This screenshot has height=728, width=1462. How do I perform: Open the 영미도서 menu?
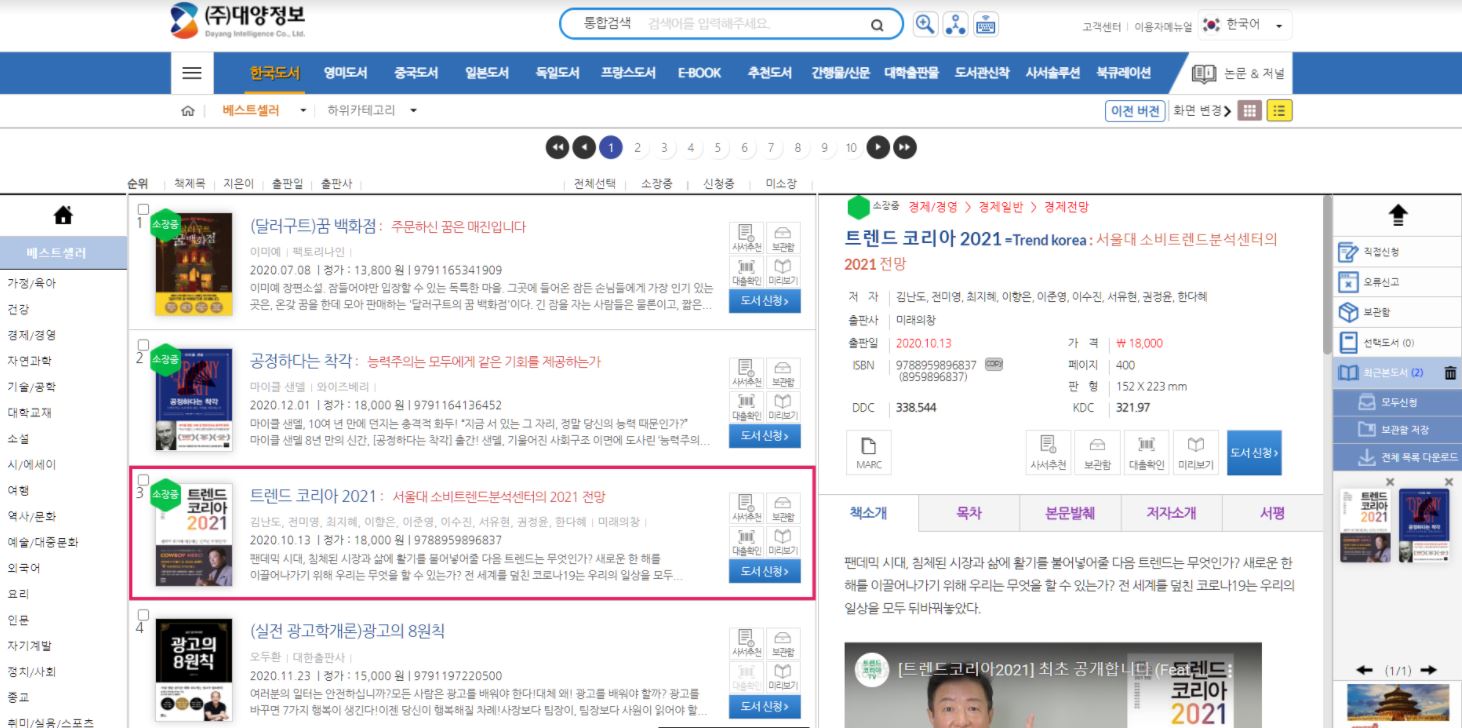(x=345, y=73)
